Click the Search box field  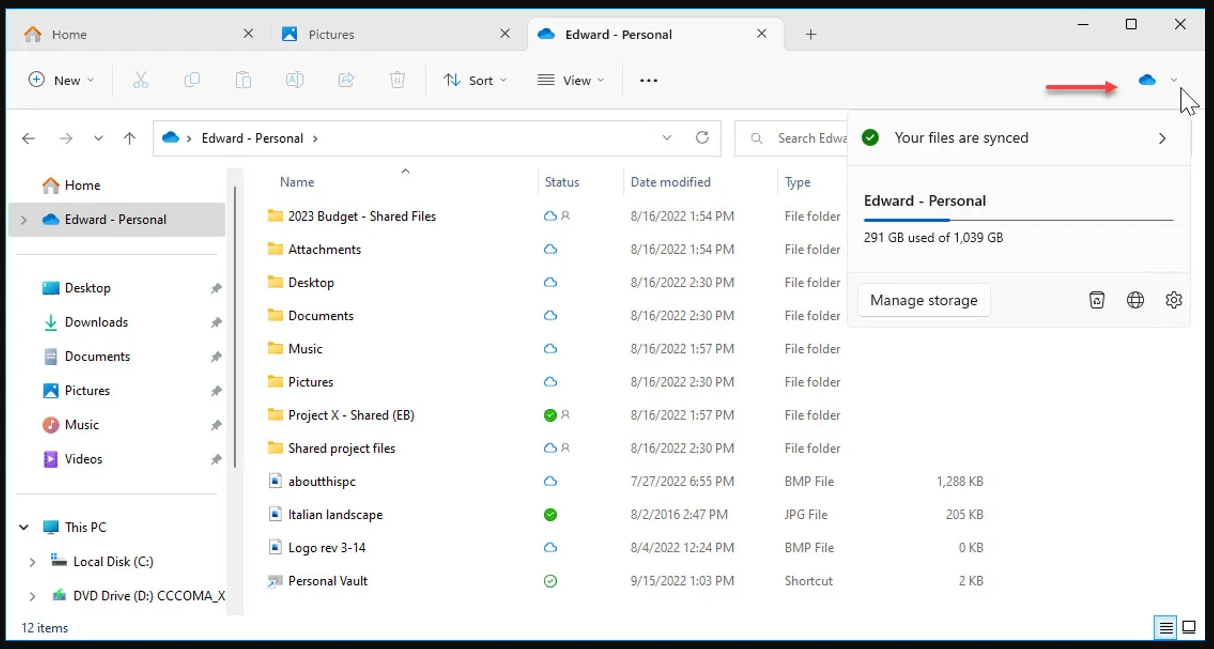click(x=791, y=138)
